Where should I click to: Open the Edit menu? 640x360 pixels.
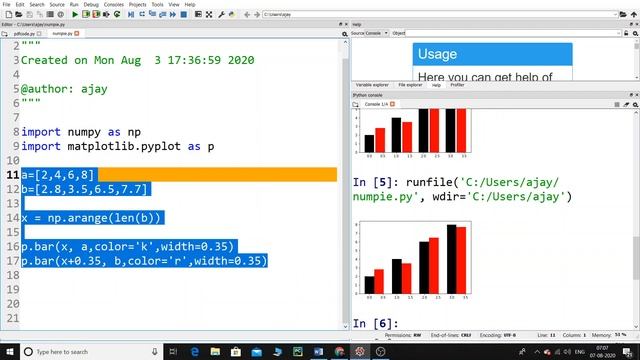point(20,4)
